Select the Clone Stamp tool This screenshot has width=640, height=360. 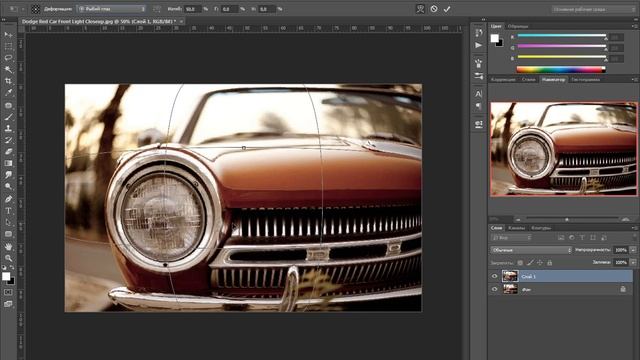[x=8, y=128]
